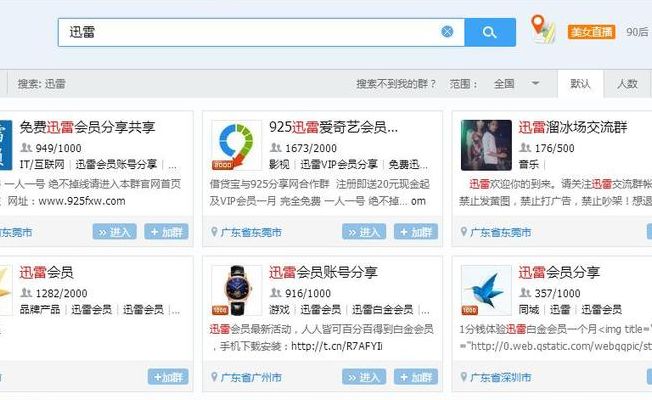Click 加群 in 迅雷会员 1282/2000 card
The width and height of the screenshot is (652, 400).
168,377
